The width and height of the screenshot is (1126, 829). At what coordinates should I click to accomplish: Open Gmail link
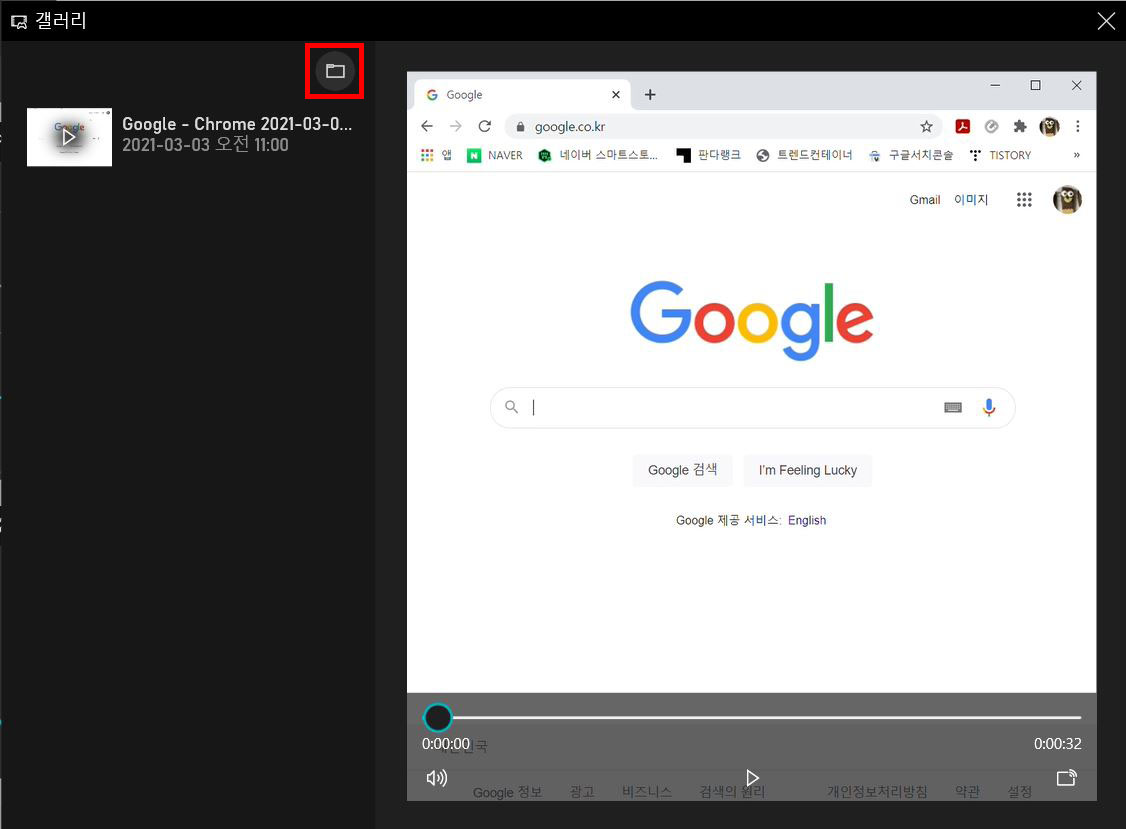click(925, 200)
